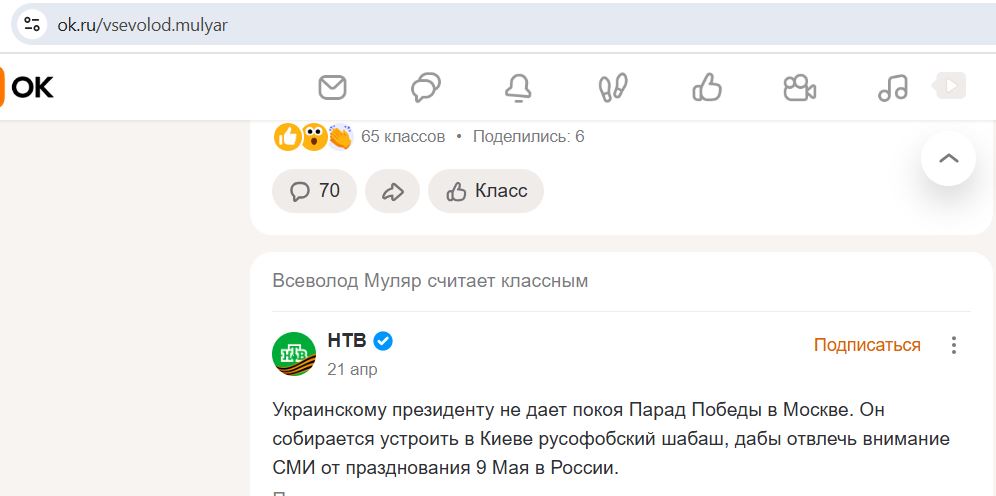996x496 pixels.
Task: Click the НТВ avatar thumbnail
Action: tap(294, 354)
